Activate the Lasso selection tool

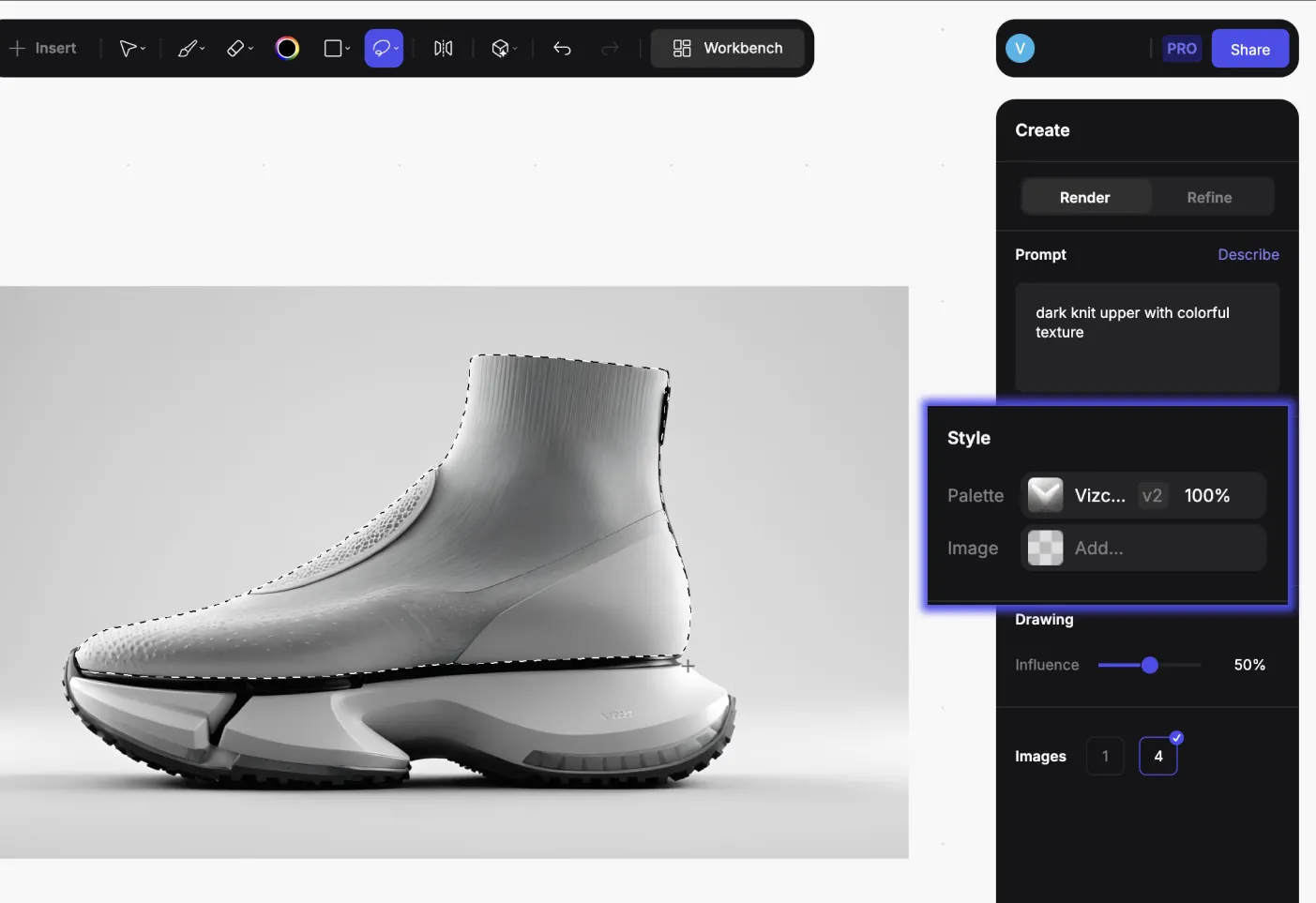pyautogui.click(x=379, y=48)
